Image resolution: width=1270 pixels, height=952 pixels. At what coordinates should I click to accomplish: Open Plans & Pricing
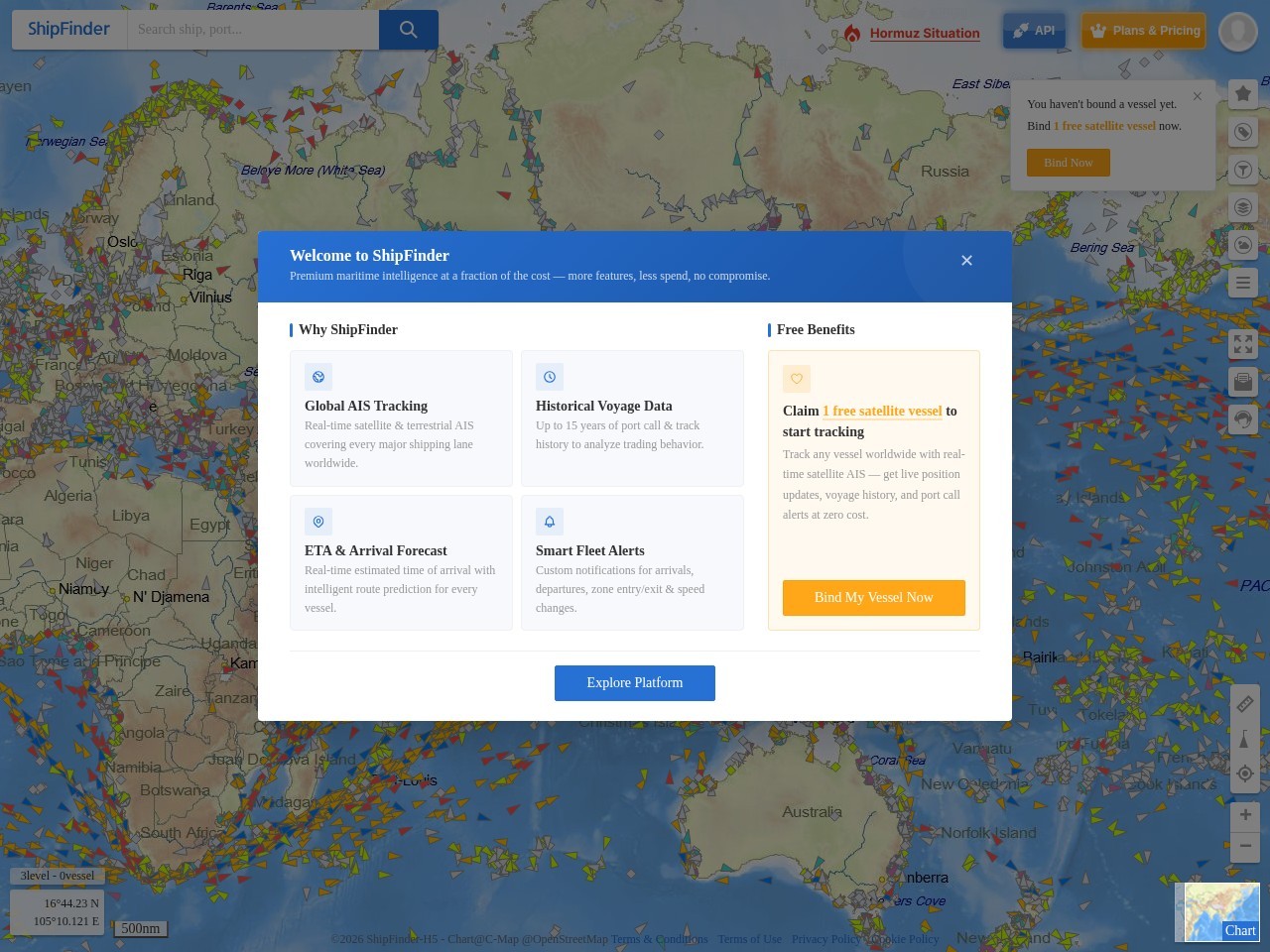[x=1144, y=31]
